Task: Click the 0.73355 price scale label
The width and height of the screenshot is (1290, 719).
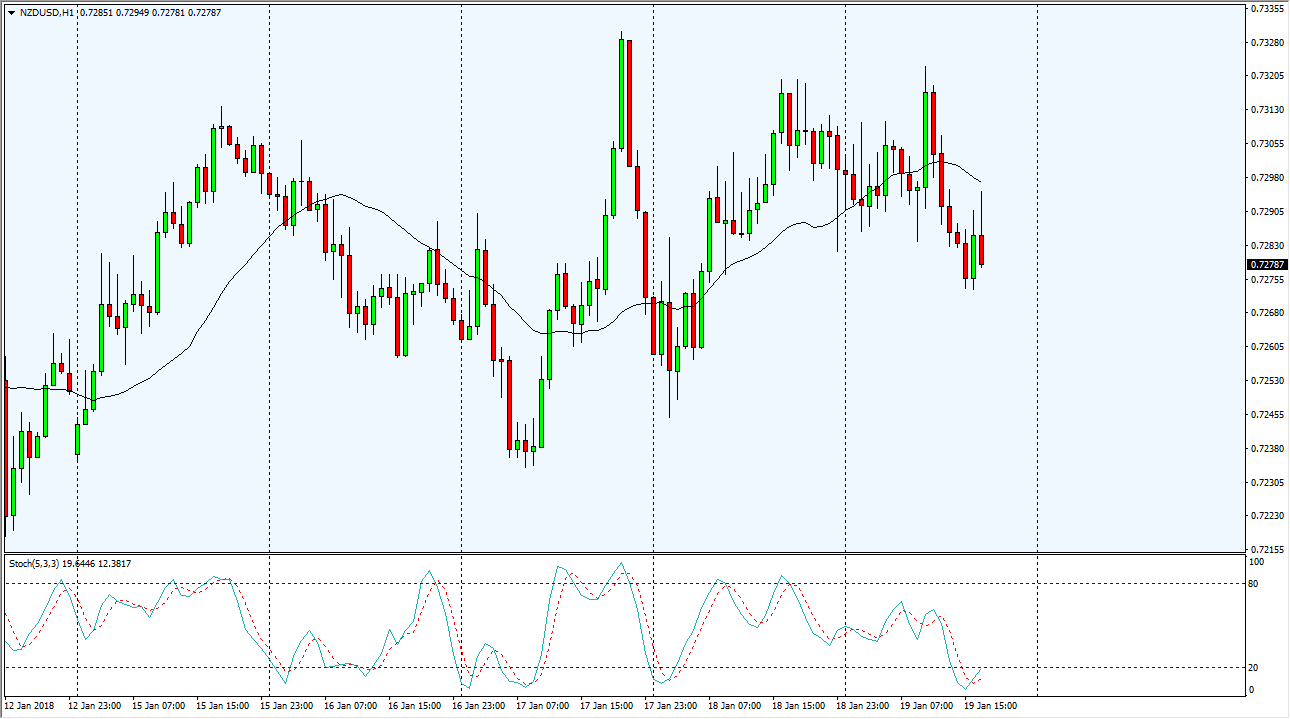Action: pyautogui.click(x=1266, y=8)
